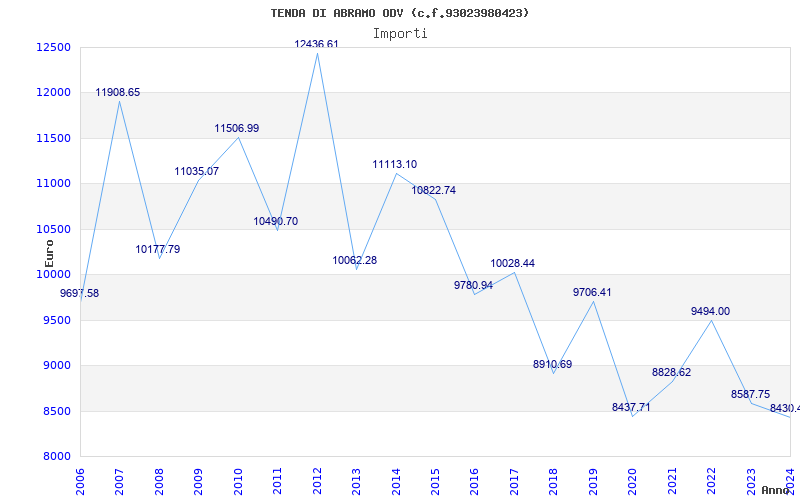Click x-axis year 2021
The image size is (800, 500).
tap(672, 481)
